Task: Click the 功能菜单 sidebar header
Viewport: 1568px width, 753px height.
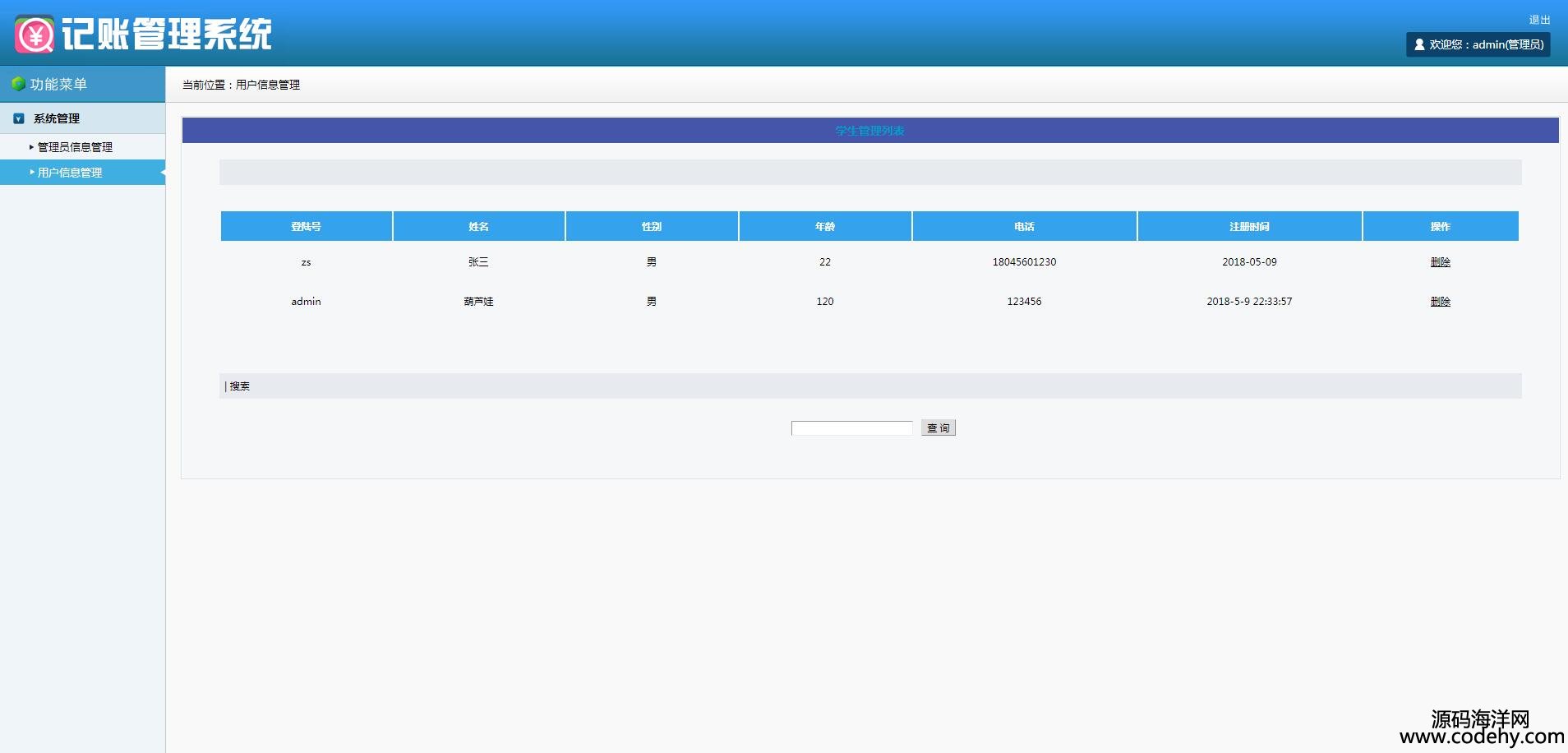Action: click(58, 84)
